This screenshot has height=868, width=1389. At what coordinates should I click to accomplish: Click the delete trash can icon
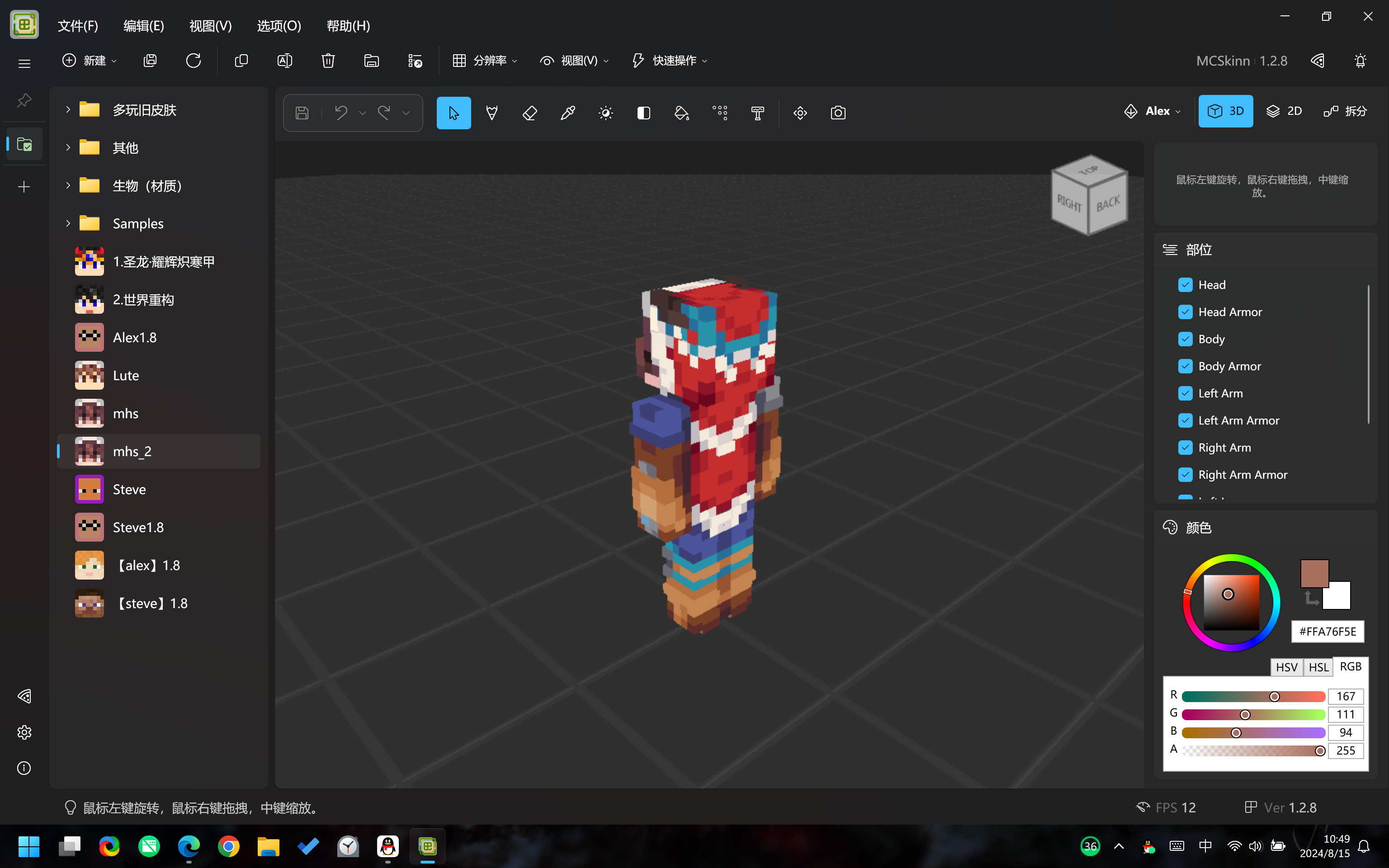328,61
